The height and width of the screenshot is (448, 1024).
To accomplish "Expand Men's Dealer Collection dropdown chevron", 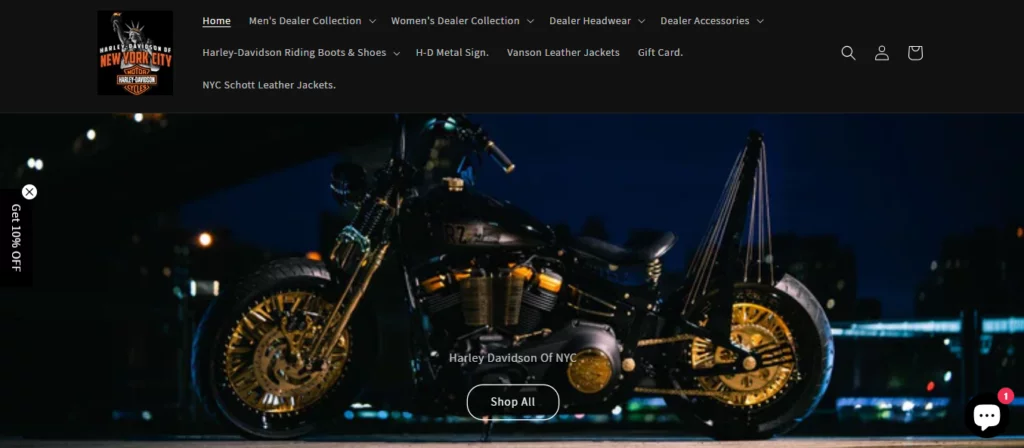I will click(372, 21).
